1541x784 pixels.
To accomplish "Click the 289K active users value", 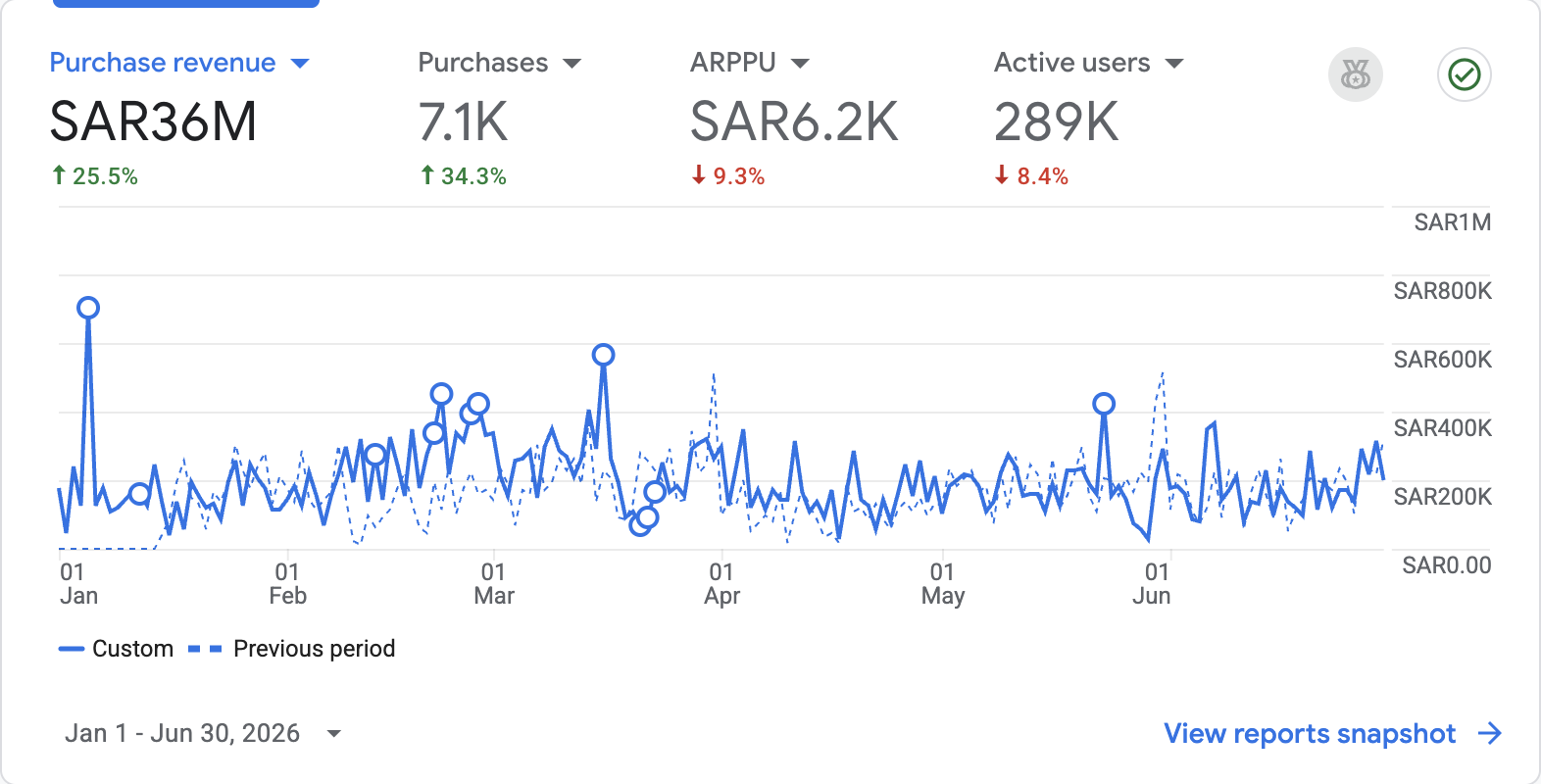I will tap(1057, 122).
